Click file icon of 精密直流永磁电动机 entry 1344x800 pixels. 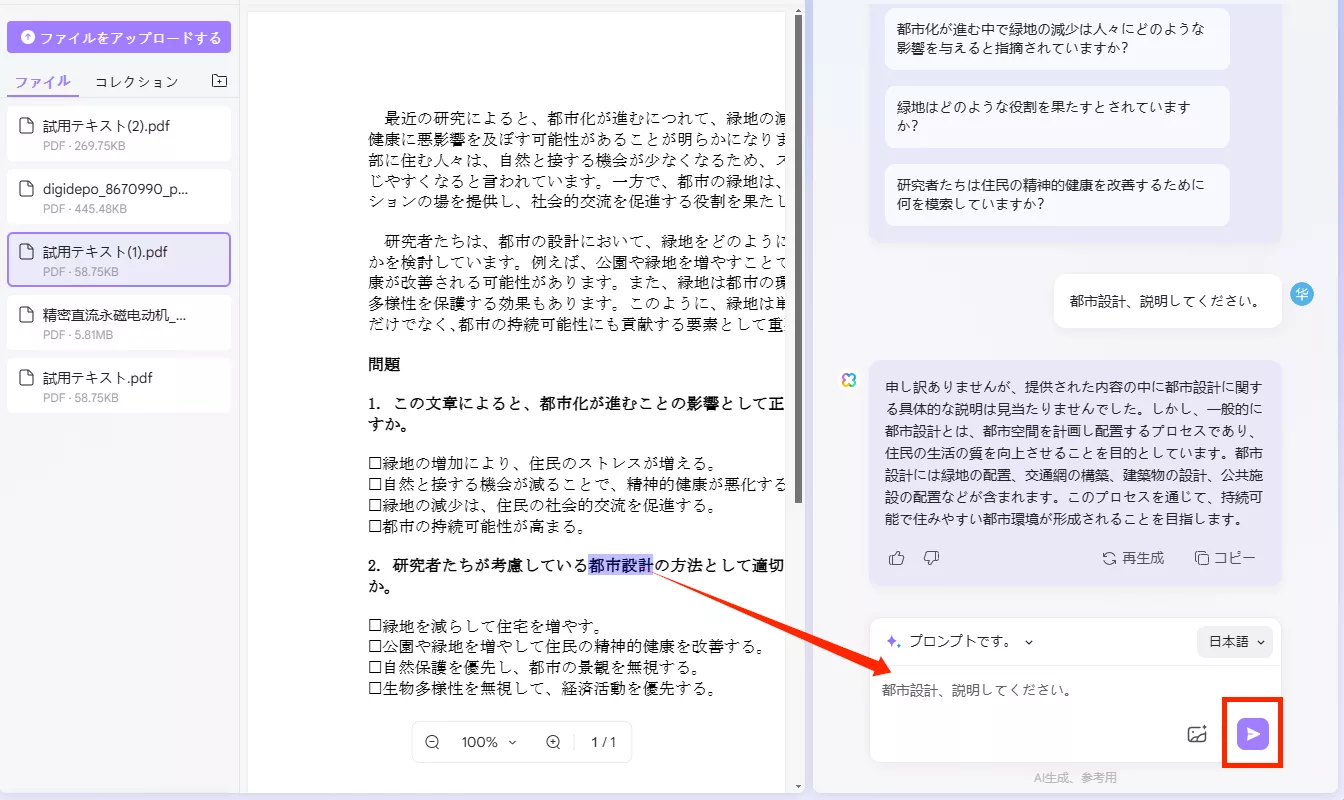(x=27, y=315)
